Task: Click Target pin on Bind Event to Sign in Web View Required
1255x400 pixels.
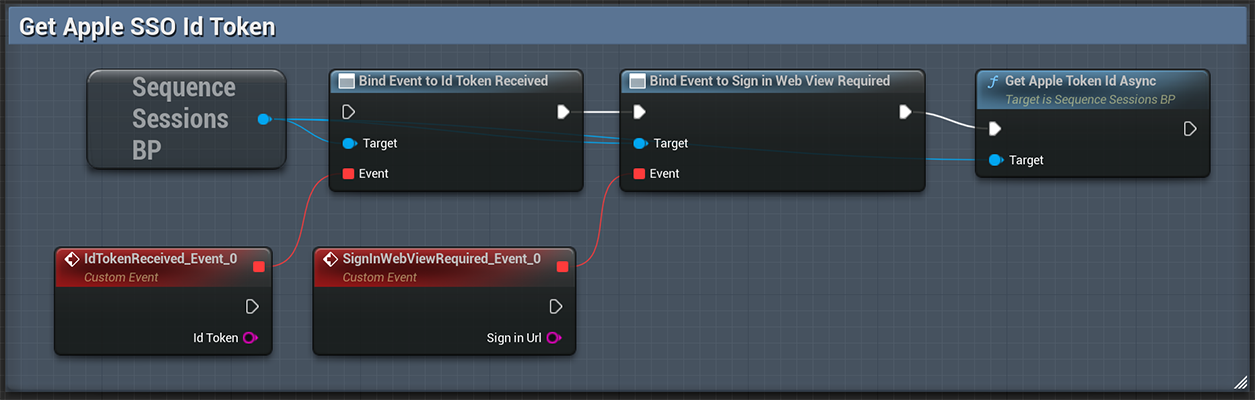Action: click(x=639, y=143)
